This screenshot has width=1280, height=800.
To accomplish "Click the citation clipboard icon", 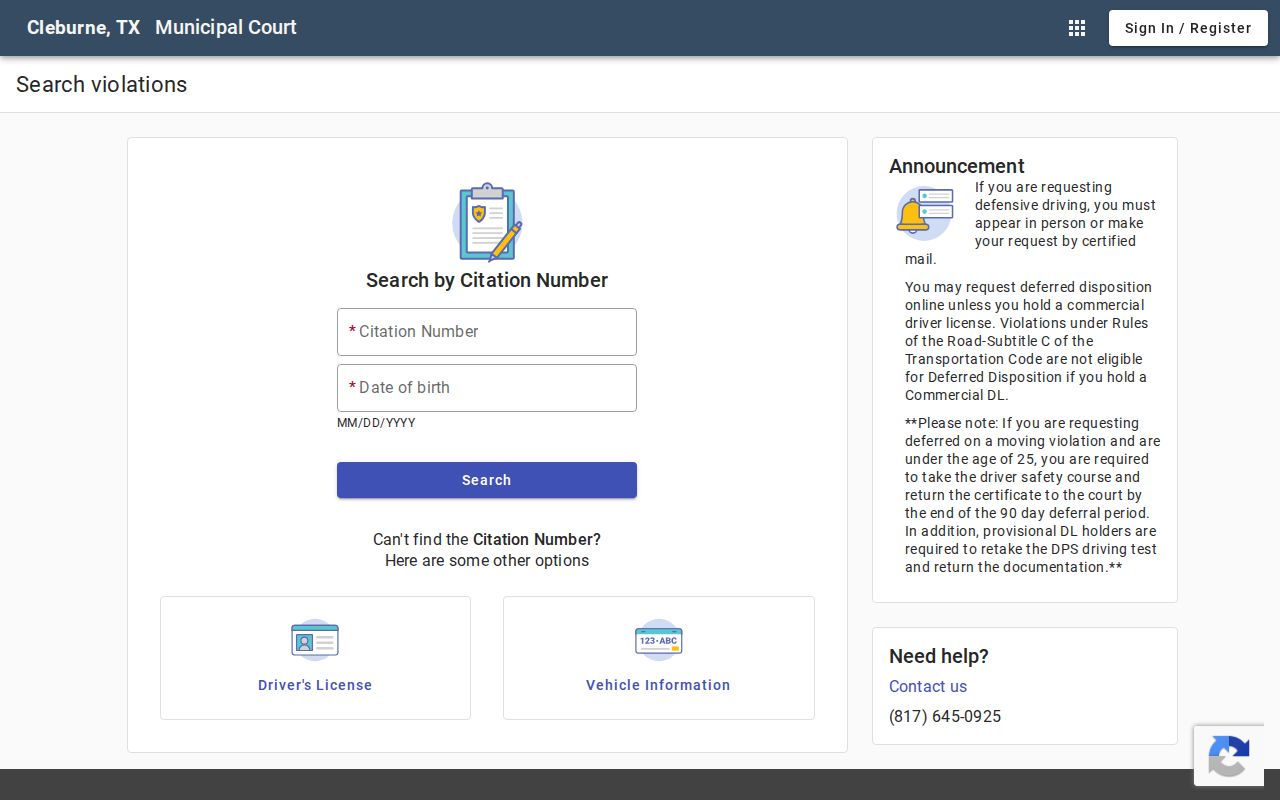I will [487, 222].
